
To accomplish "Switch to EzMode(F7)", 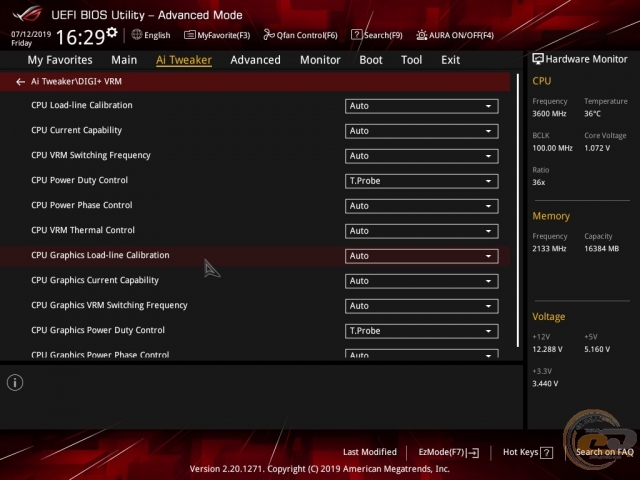I will pos(449,452).
